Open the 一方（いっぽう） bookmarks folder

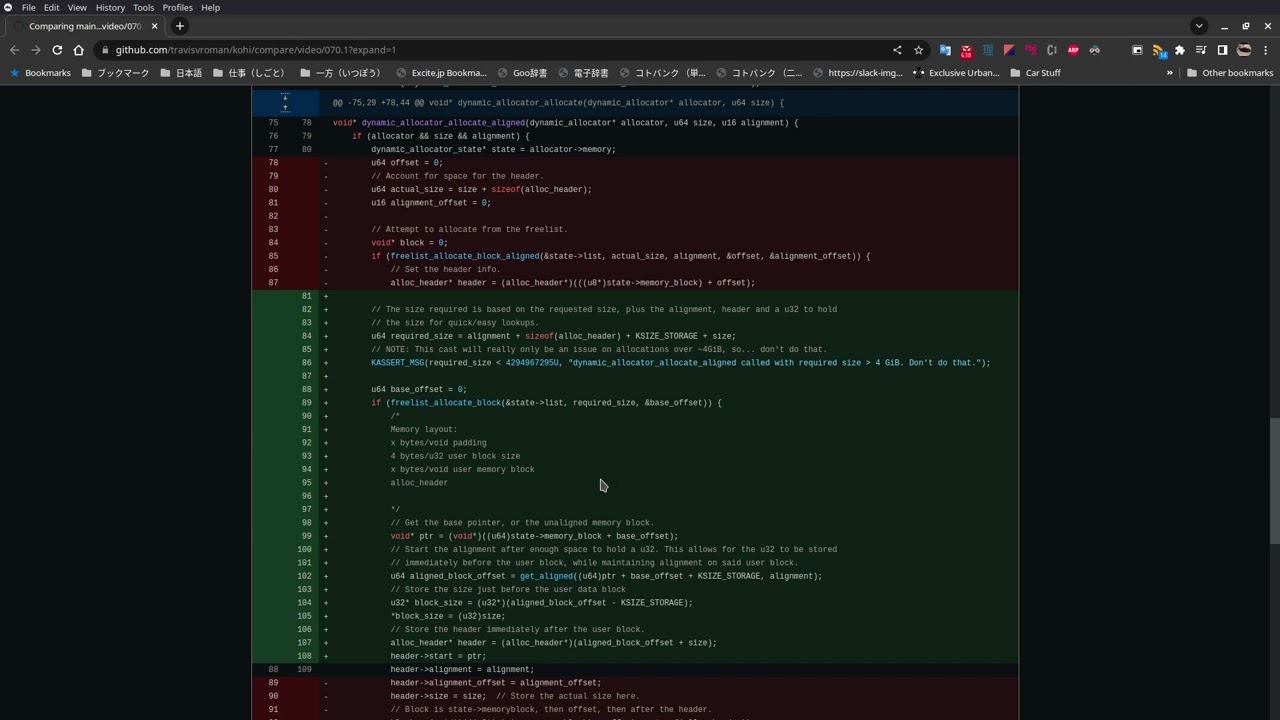pos(340,73)
